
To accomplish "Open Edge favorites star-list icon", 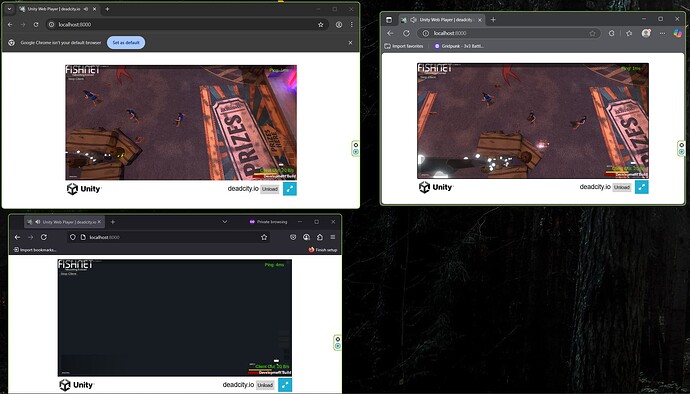I will (x=629, y=33).
